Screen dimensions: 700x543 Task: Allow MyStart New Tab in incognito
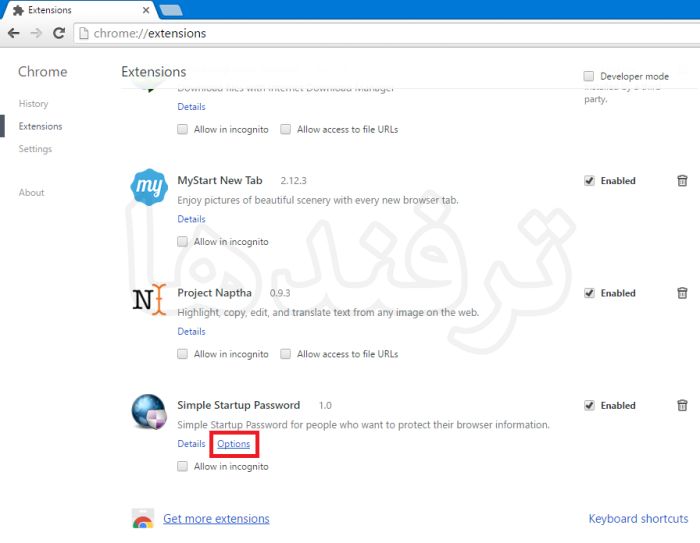coord(182,242)
